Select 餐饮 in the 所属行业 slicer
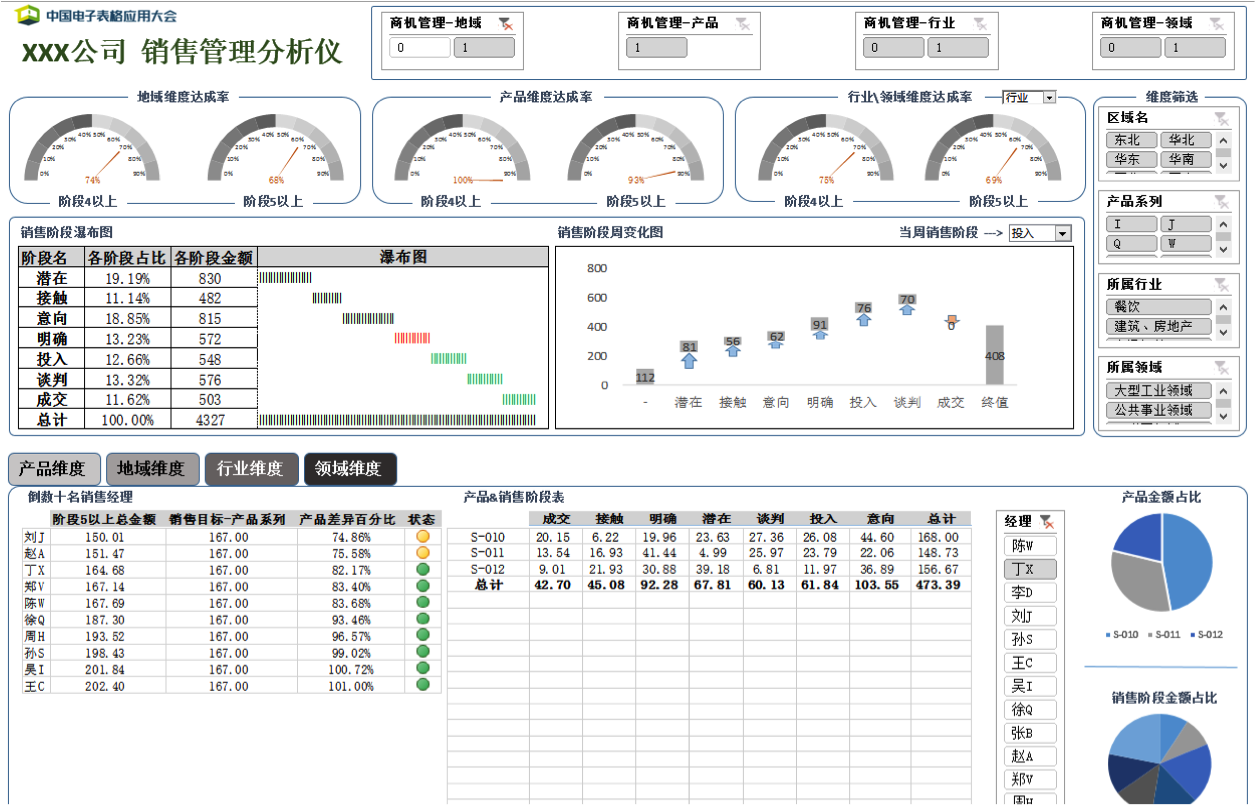1255x805 pixels. pos(1158,307)
